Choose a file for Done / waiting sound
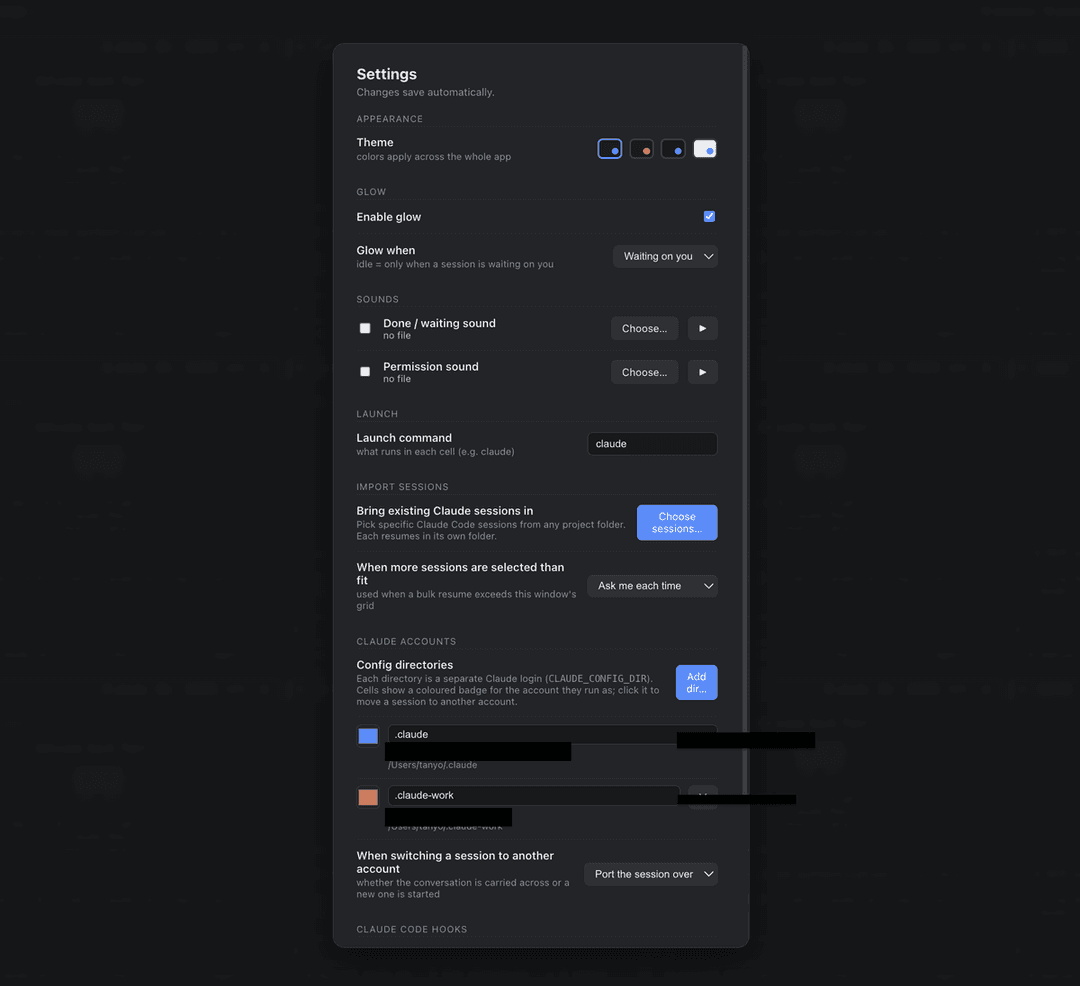The image size is (1080, 986). pos(645,328)
